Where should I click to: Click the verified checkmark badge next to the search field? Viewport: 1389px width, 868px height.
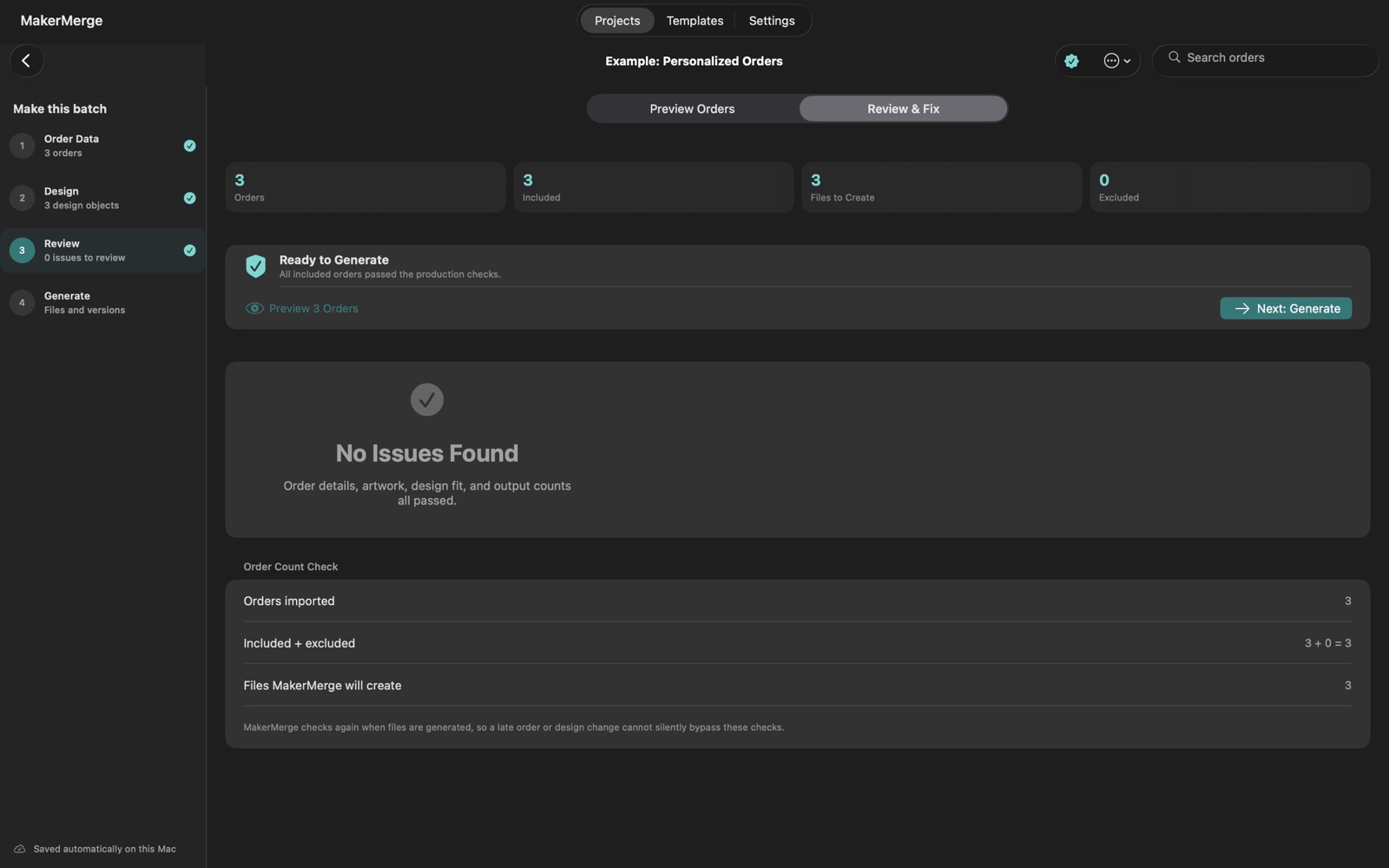pyautogui.click(x=1071, y=61)
